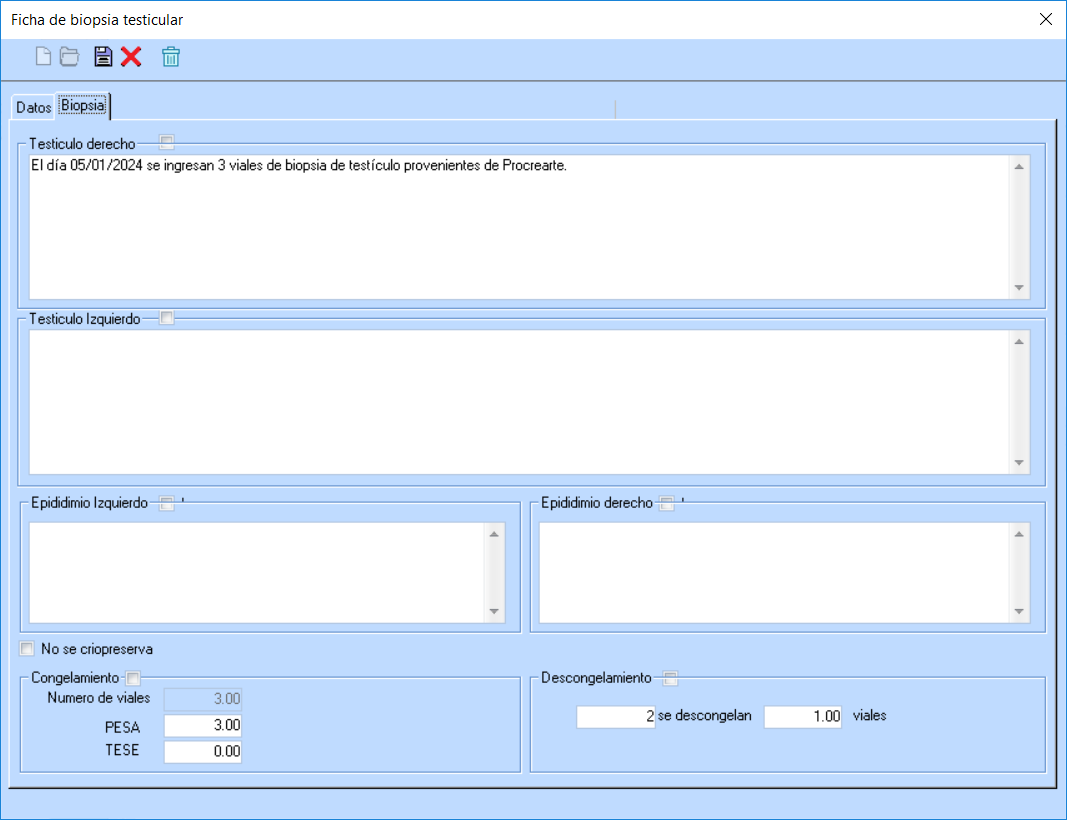Click scroll up arrow in Epididimio Izquierdo box
Image resolution: width=1067 pixels, height=820 pixels.
pyautogui.click(x=494, y=534)
